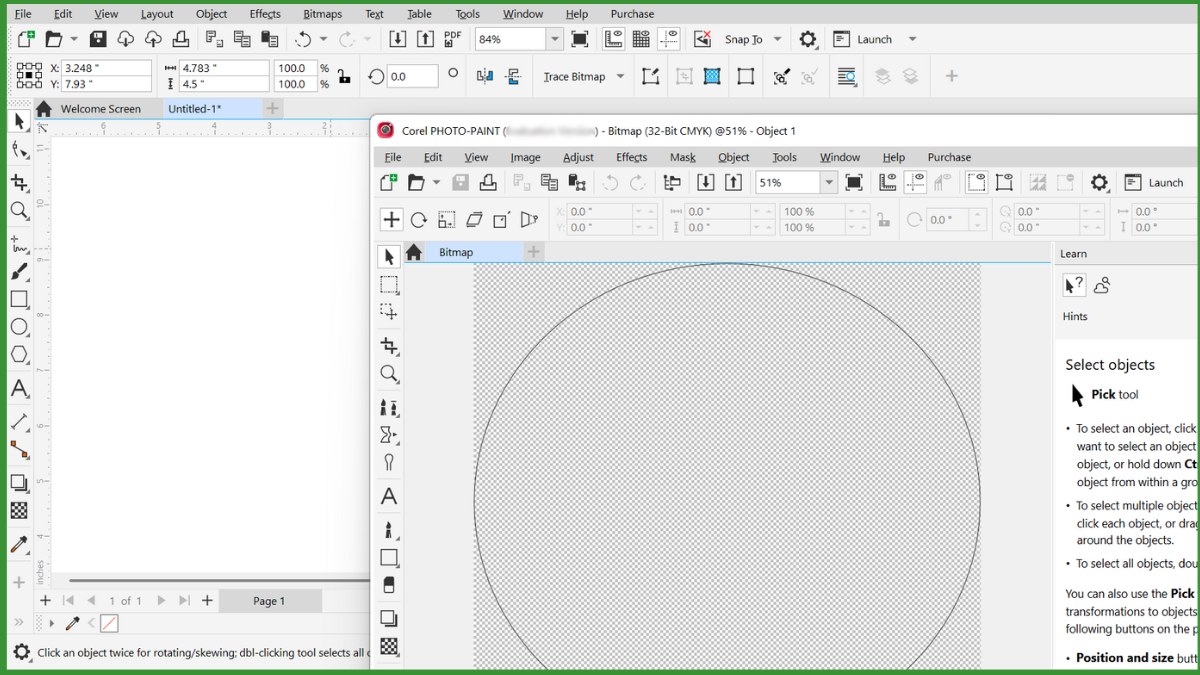Open the Mask menu in PHOTO-PAINT
The width and height of the screenshot is (1200, 675).
click(x=683, y=157)
